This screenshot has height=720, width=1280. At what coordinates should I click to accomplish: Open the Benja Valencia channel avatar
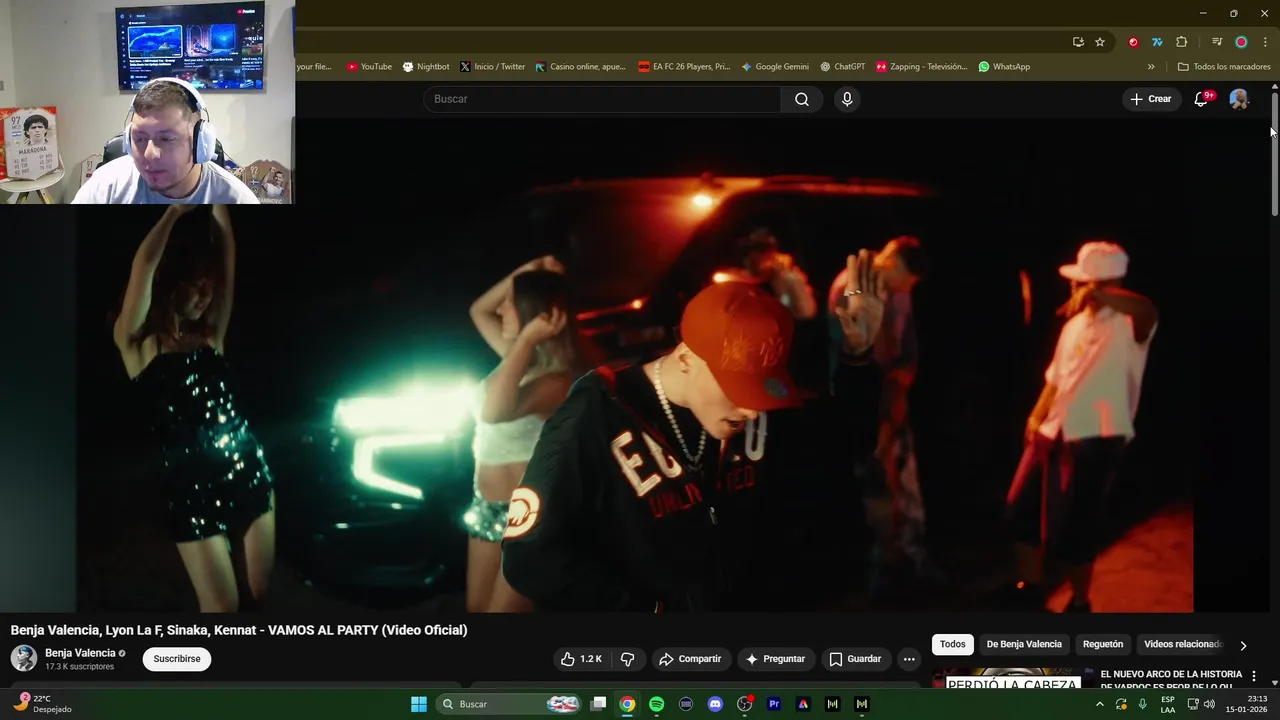(x=24, y=658)
